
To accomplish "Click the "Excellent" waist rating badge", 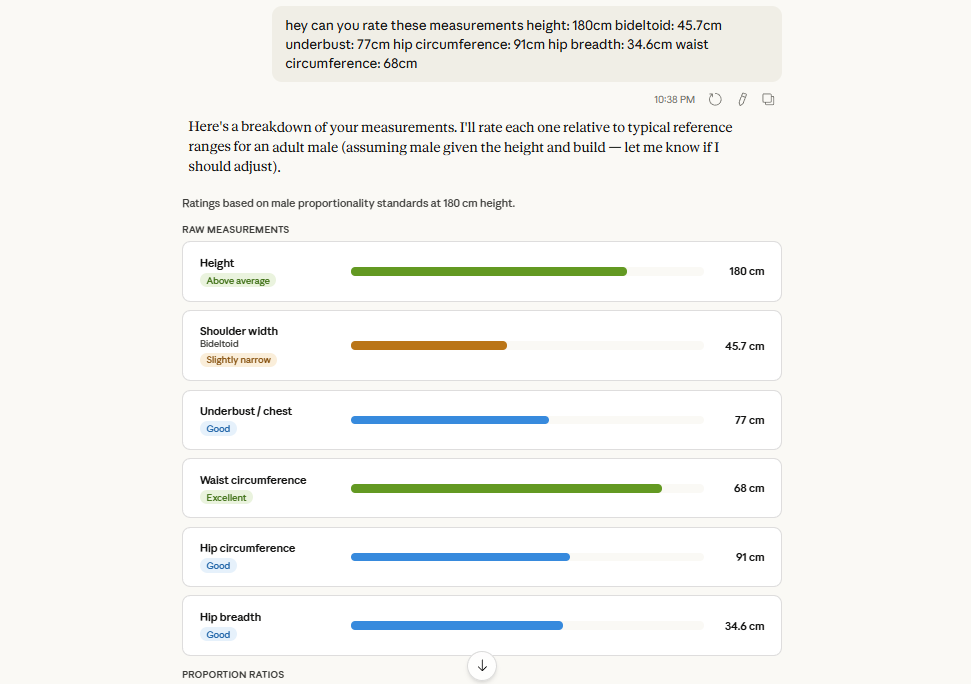I will 226,498.
